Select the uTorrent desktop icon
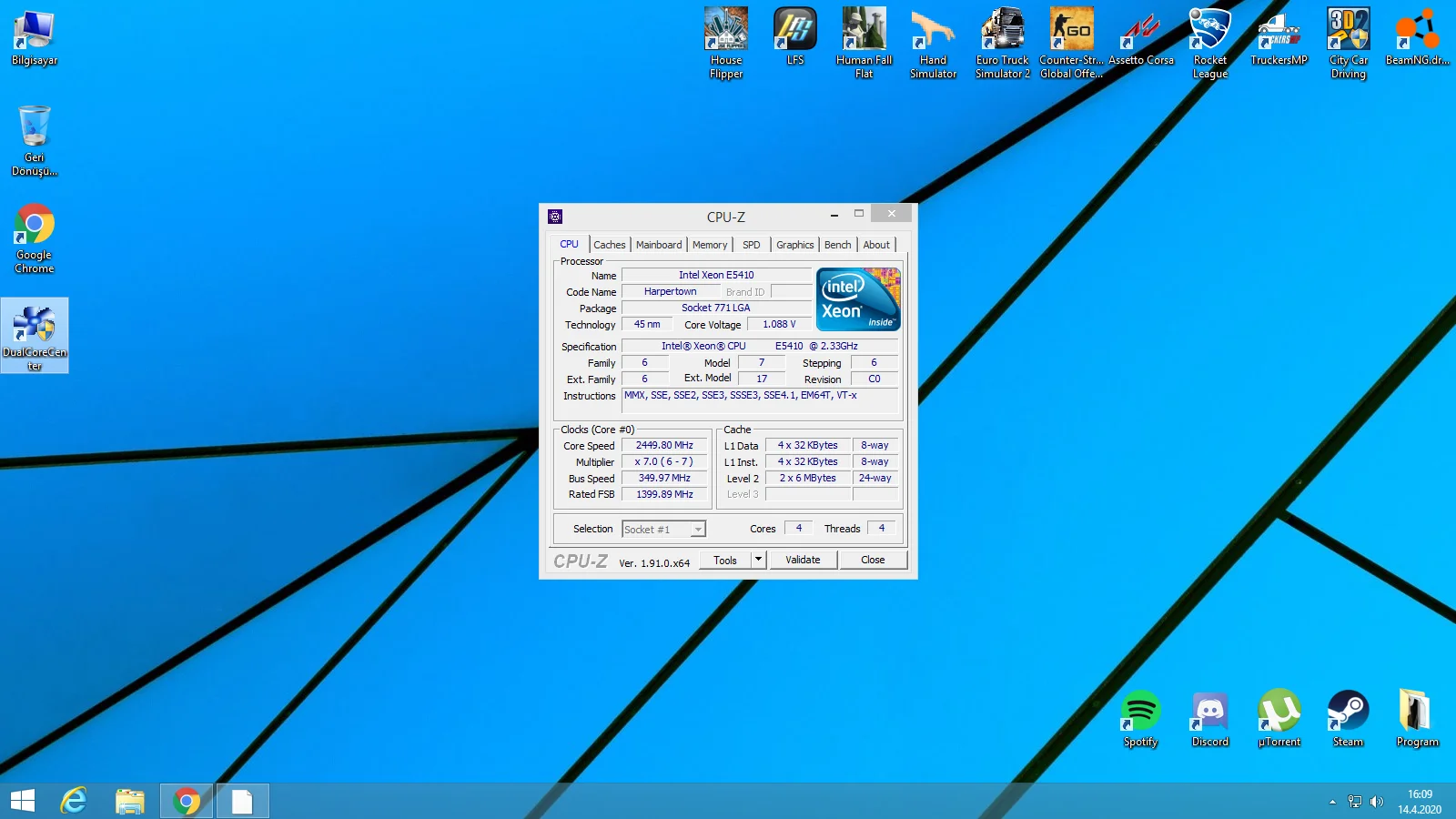The height and width of the screenshot is (819, 1456). pos(1279,712)
